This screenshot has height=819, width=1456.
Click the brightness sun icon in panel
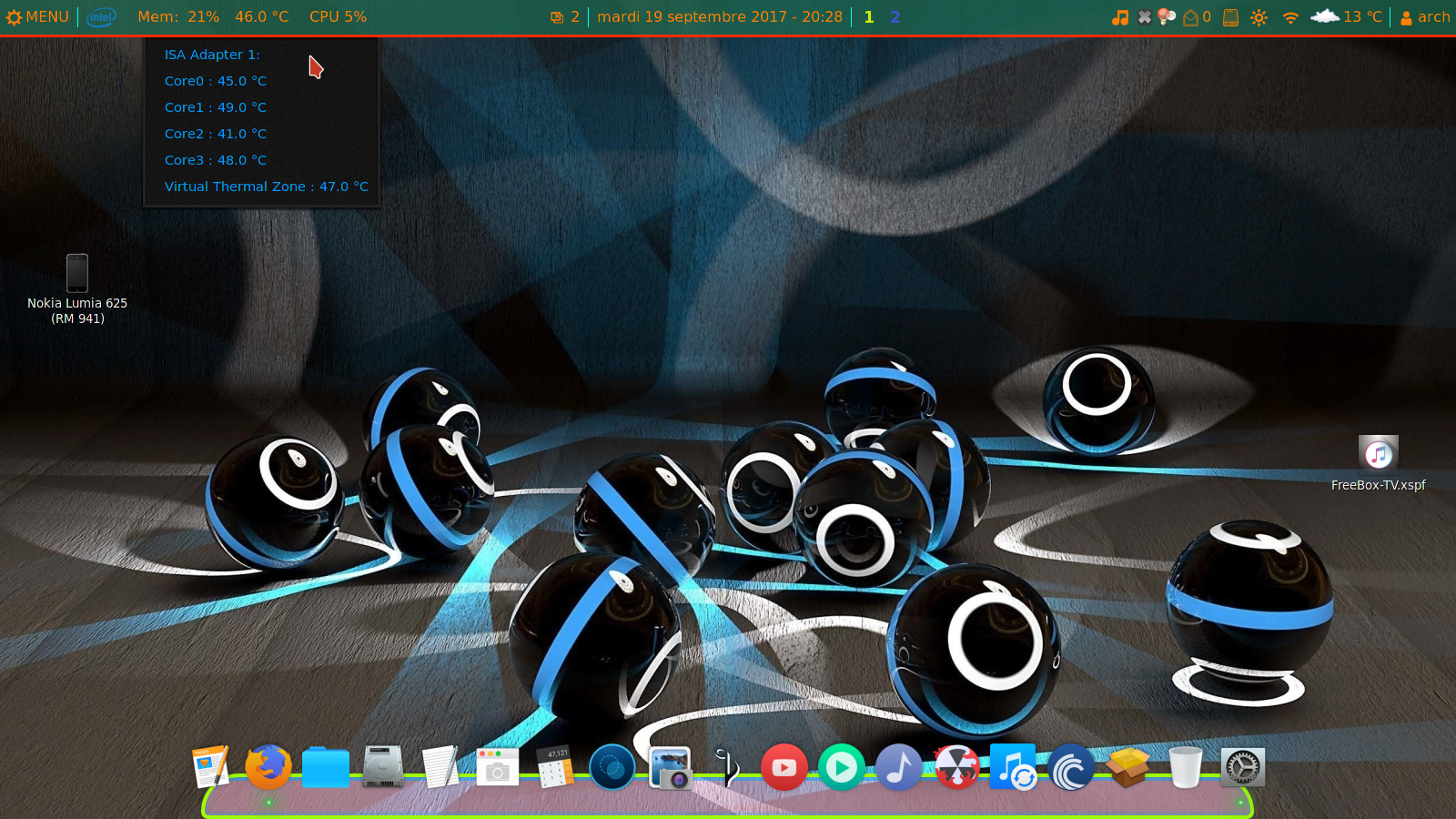1259,16
